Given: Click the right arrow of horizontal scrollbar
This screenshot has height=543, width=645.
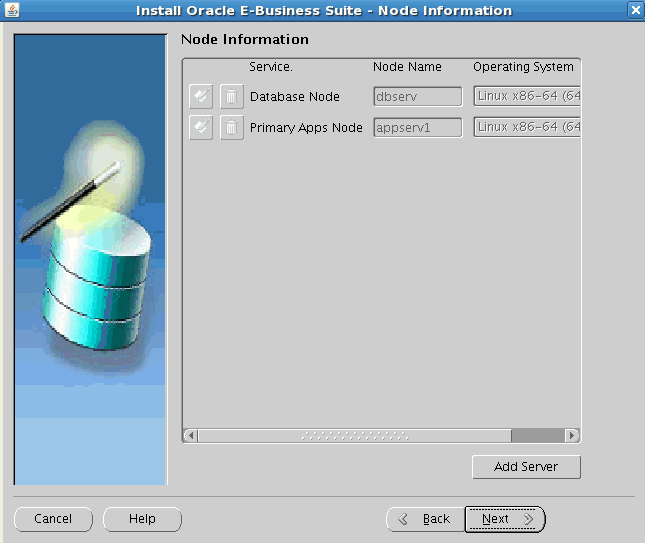Looking at the screenshot, I should (571, 435).
